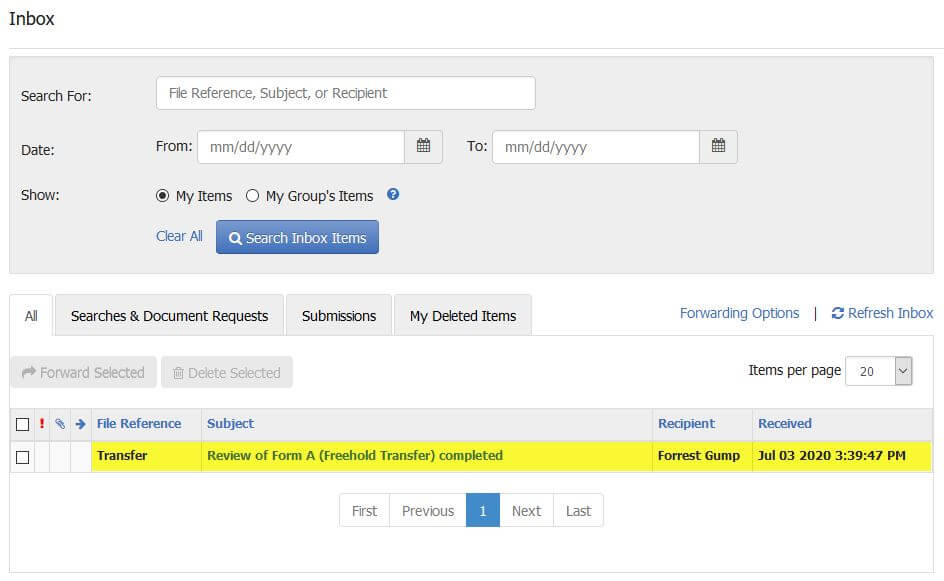Open the Items per page dropdown
944x581 pixels.
(878, 371)
